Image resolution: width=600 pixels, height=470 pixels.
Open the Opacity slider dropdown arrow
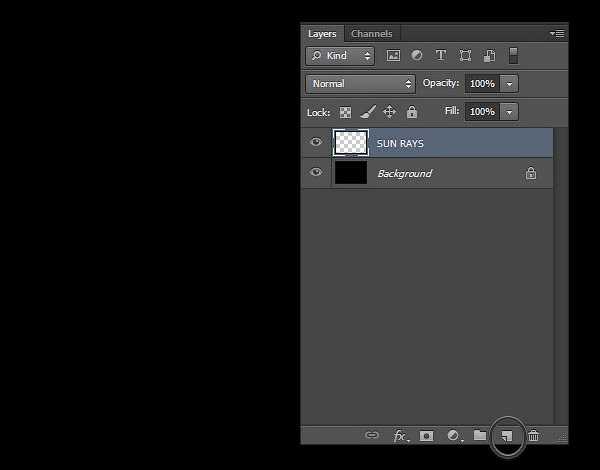click(509, 84)
